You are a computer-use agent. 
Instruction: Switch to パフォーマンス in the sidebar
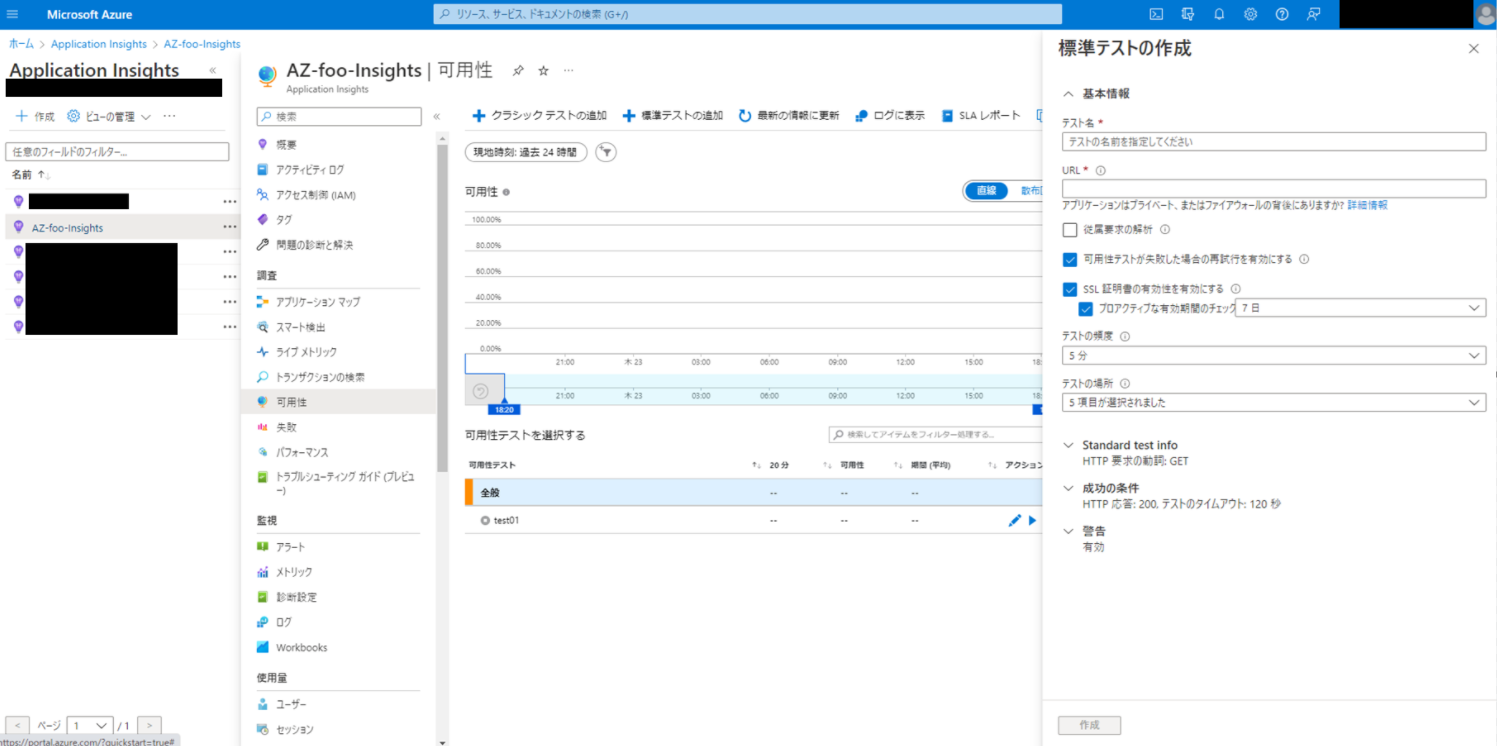(300, 452)
